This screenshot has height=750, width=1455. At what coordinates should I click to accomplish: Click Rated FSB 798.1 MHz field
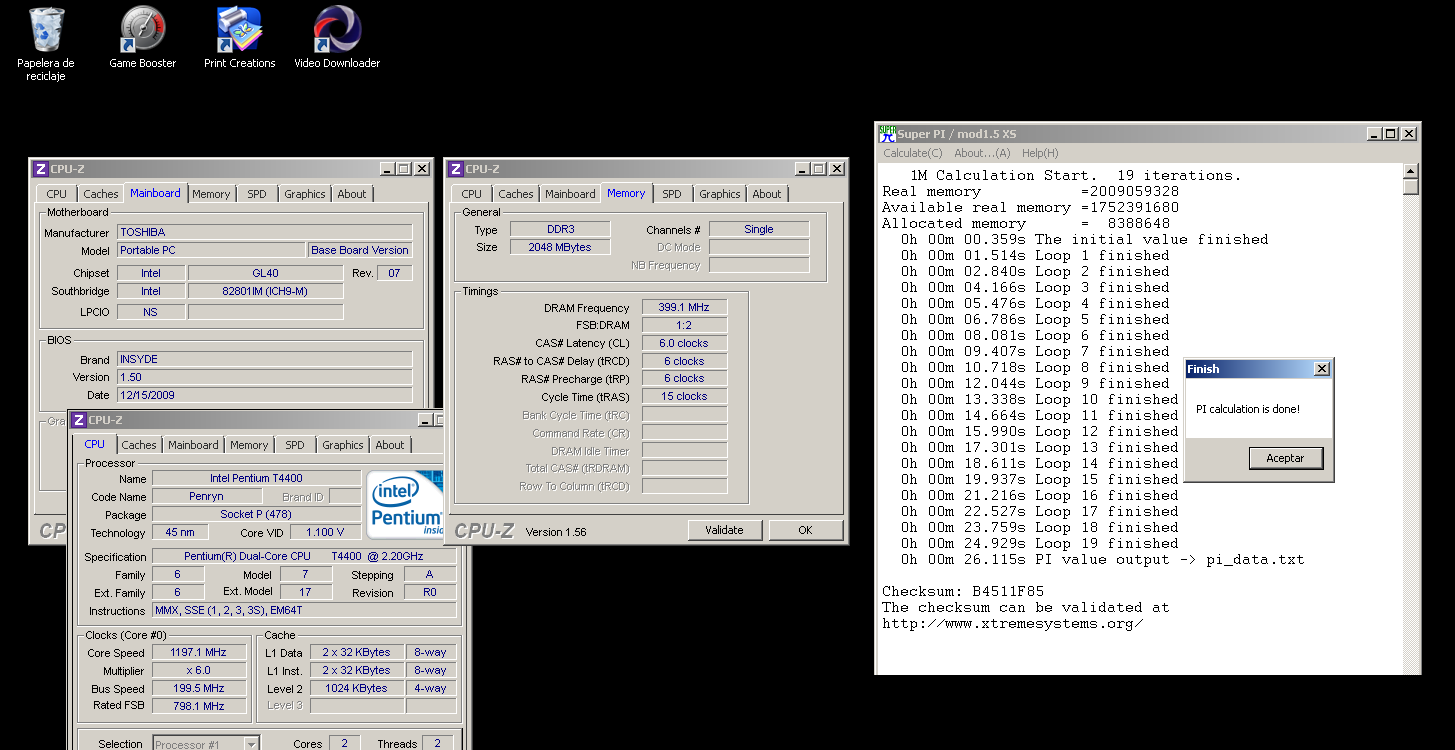coord(198,706)
